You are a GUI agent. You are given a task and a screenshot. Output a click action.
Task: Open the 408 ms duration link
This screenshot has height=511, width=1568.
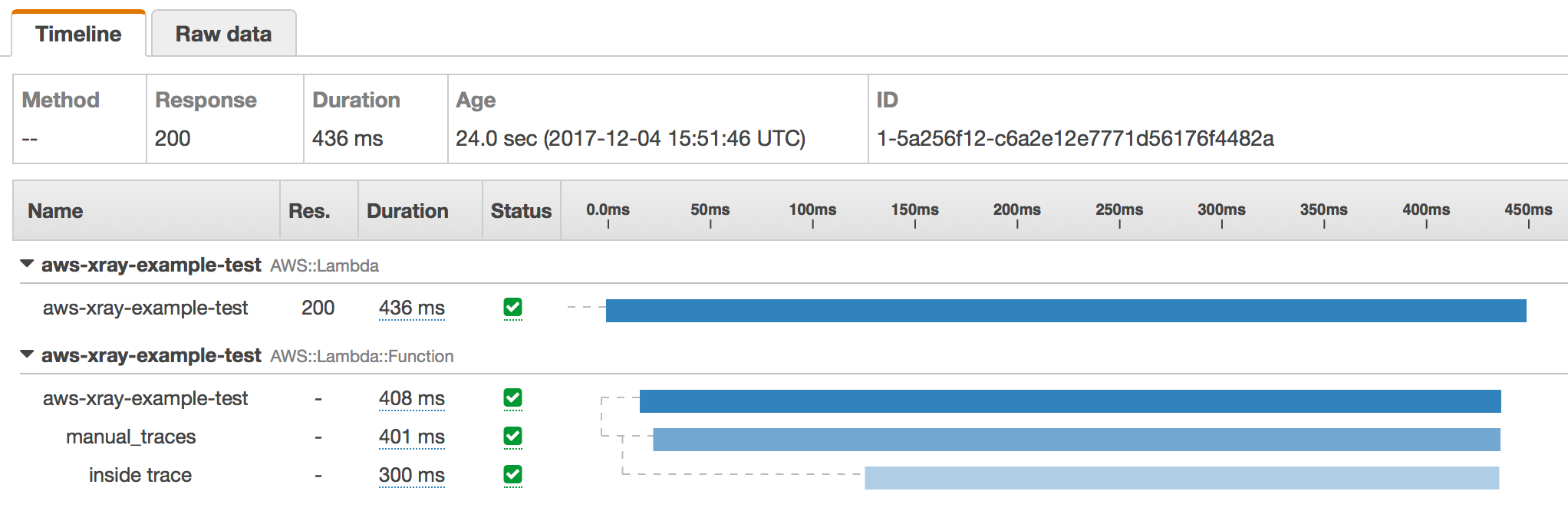[411, 398]
